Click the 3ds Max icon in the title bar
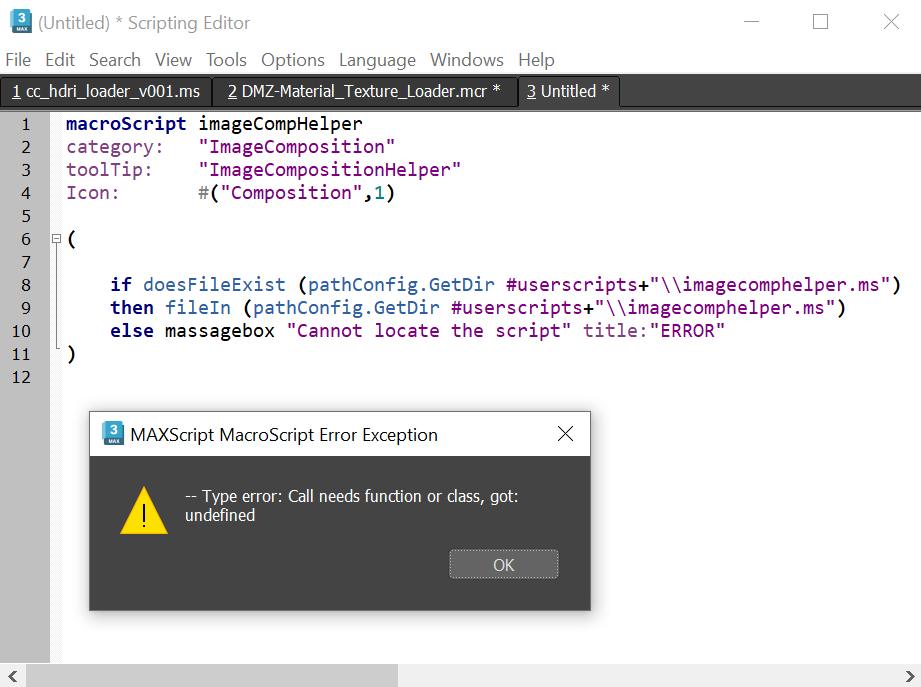The image size is (921, 687). pyautogui.click(x=19, y=22)
